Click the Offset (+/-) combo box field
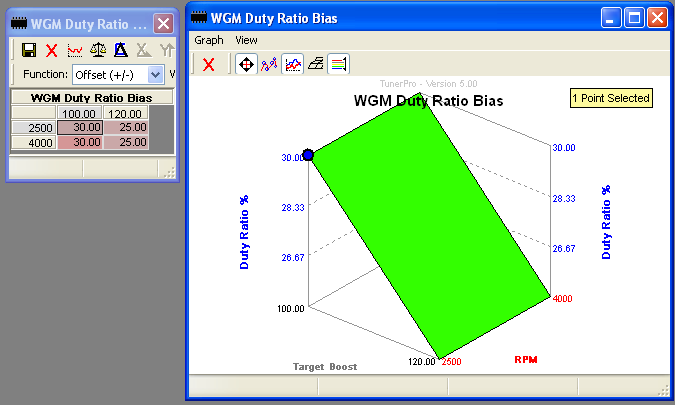The height and width of the screenshot is (405, 675). pos(109,74)
